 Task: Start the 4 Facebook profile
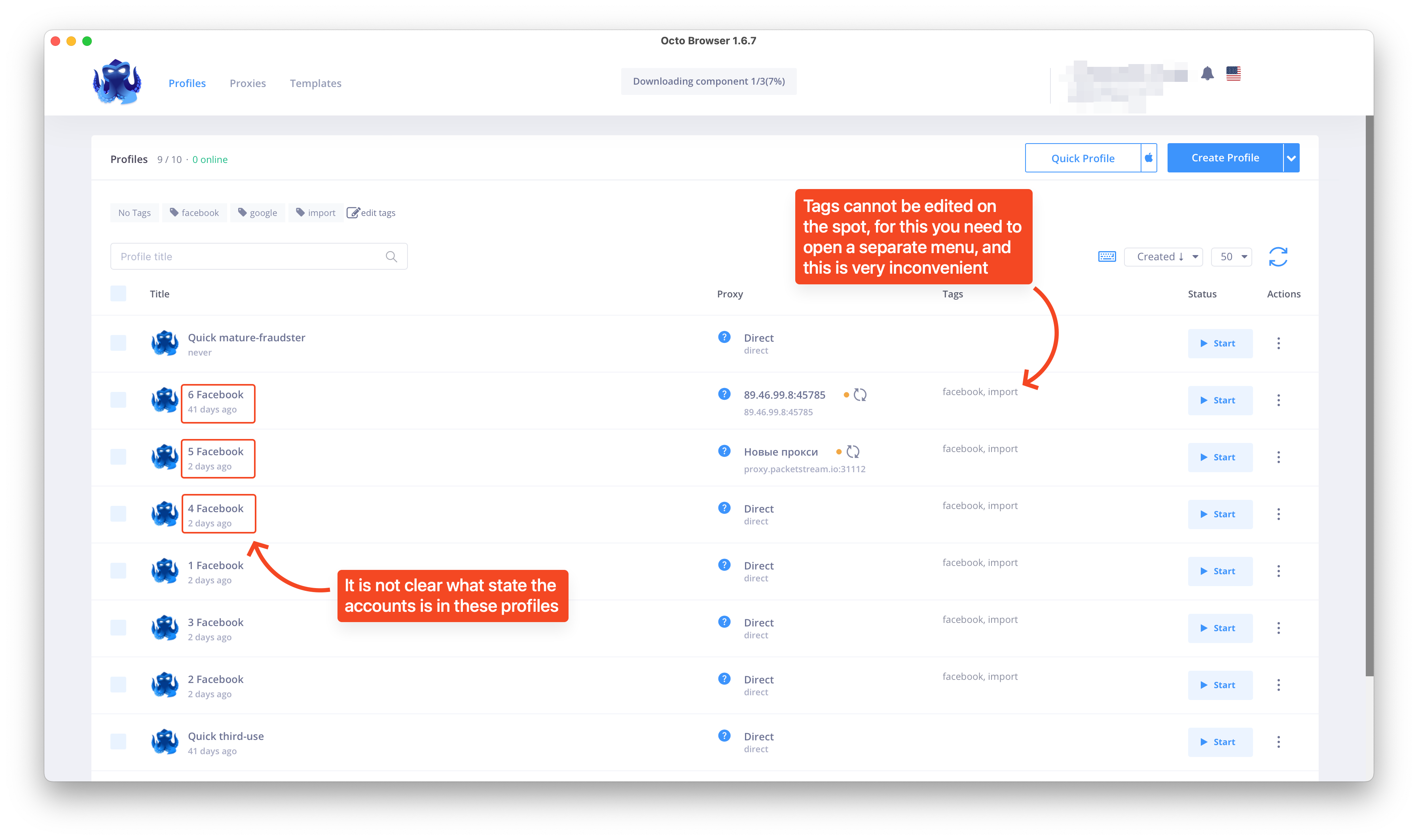click(x=1220, y=515)
